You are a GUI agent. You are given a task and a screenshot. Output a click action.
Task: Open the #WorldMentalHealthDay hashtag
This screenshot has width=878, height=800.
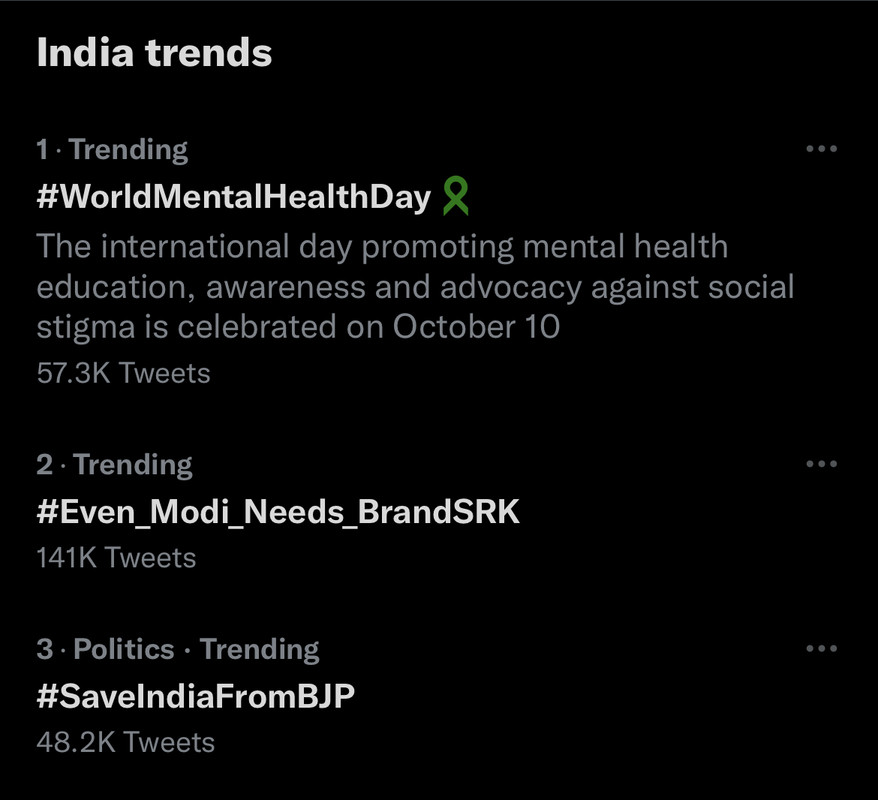[233, 197]
